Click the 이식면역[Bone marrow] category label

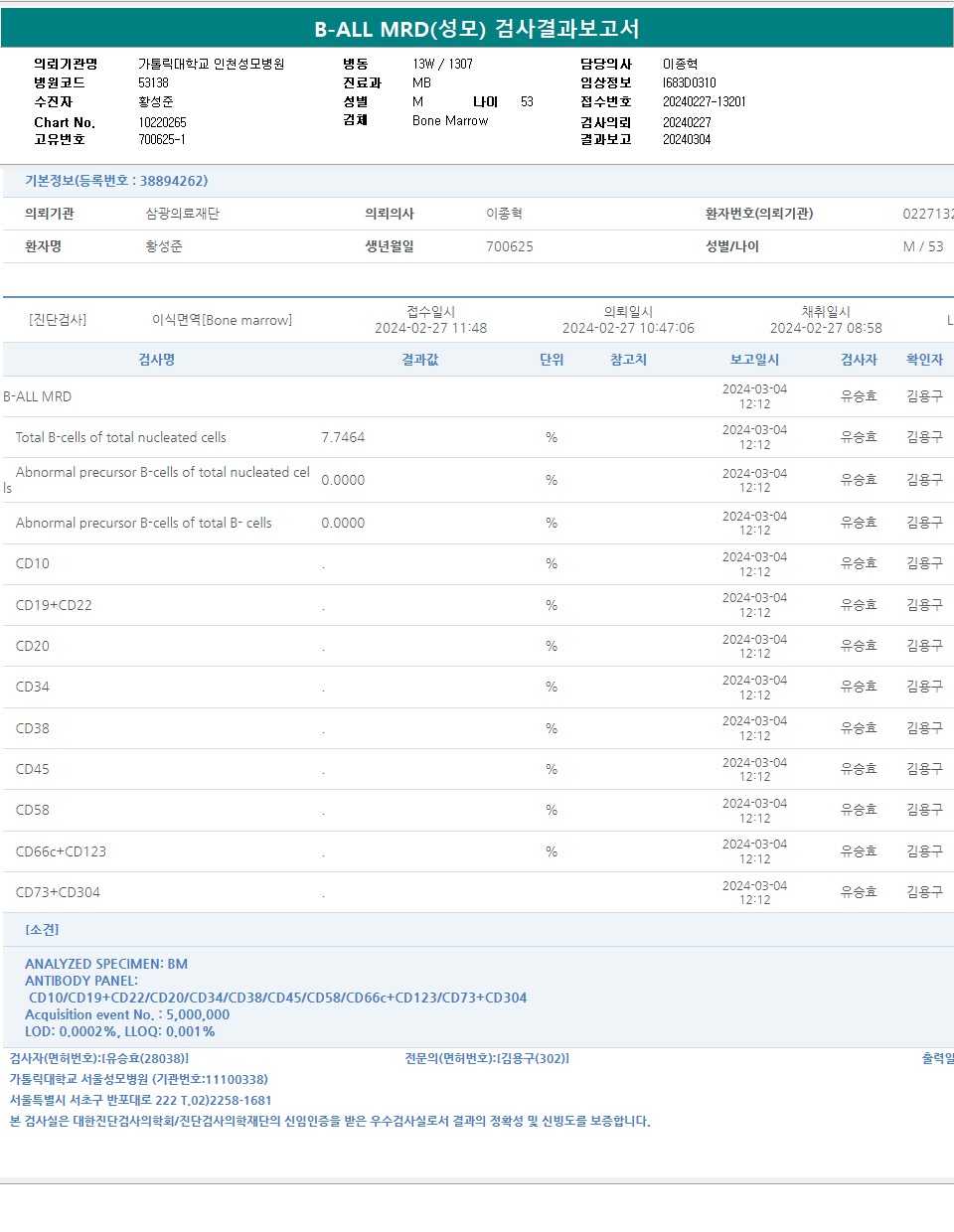[x=222, y=320]
